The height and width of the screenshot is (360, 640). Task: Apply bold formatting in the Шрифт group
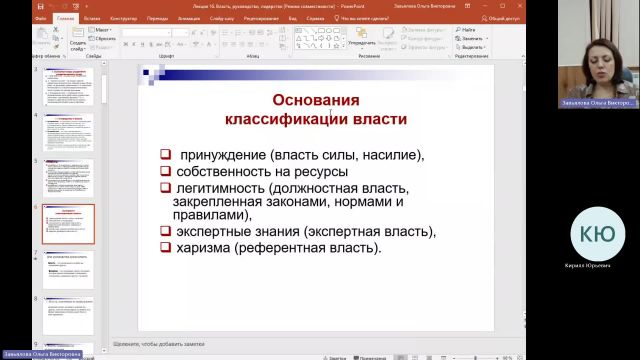(x=126, y=44)
